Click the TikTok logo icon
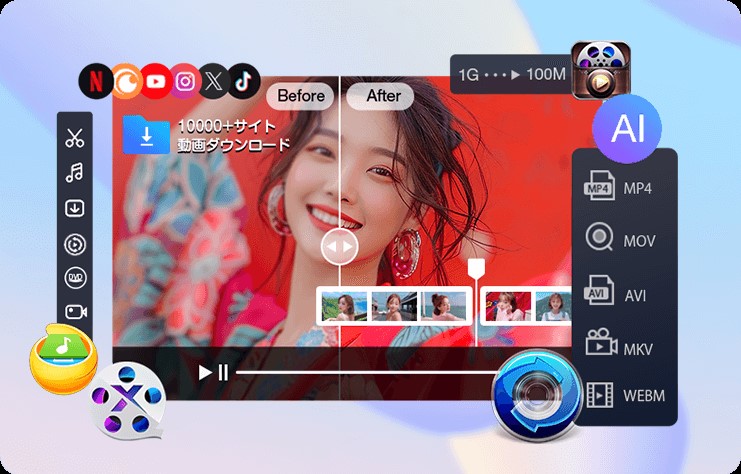741x474 pixels. pyautogui.click(x=244, y=81)
